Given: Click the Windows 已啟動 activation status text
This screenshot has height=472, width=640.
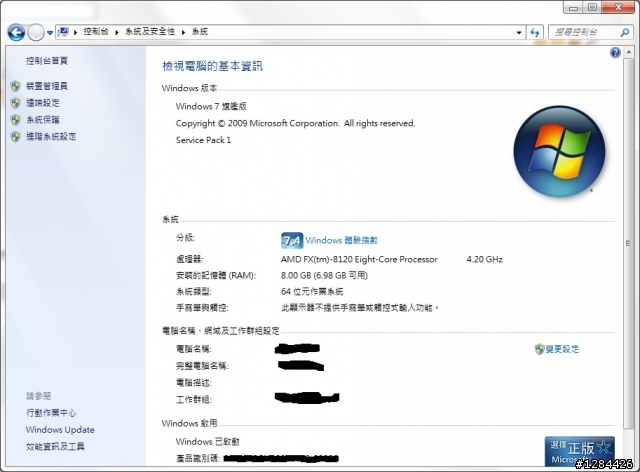Looking at the screenshot, I should click(x=207, y=441).
